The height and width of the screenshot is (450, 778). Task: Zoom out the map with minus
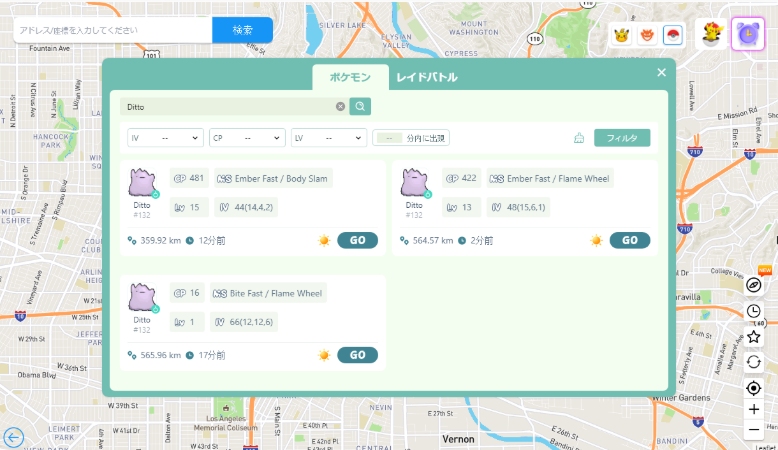(x=754, y=430)
